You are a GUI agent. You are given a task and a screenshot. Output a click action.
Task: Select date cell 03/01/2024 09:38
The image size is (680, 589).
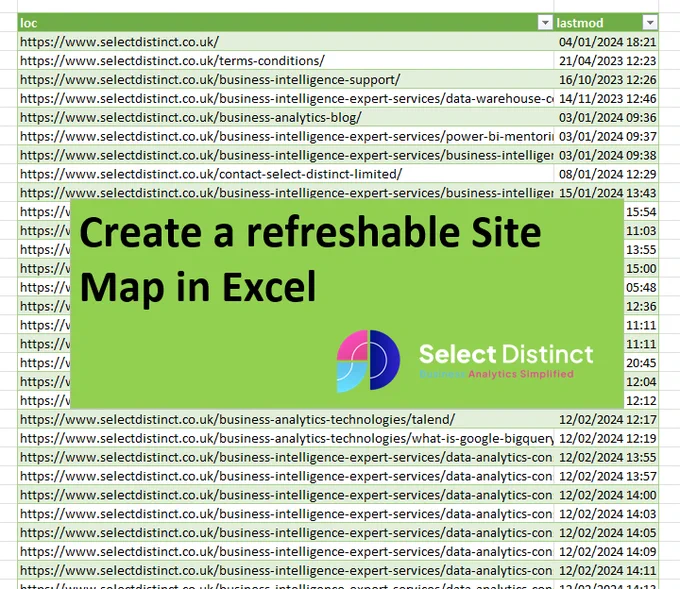tap(606, 155)
